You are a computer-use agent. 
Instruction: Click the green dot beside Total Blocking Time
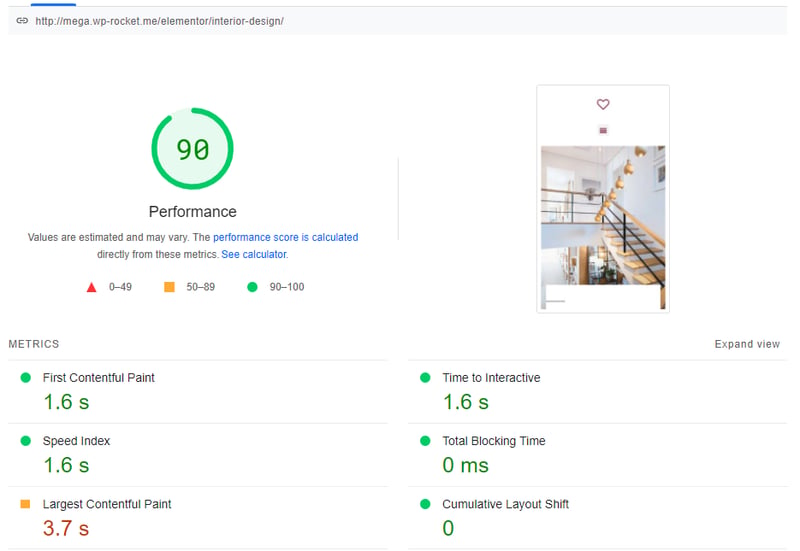coord(425,441)
